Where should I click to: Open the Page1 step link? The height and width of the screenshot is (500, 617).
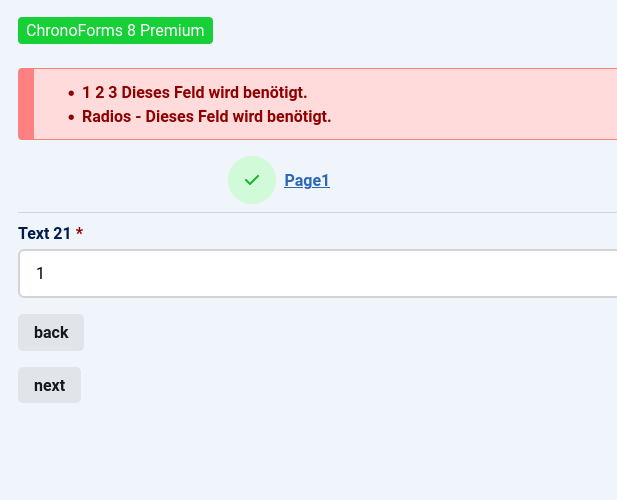coord(307,181)
